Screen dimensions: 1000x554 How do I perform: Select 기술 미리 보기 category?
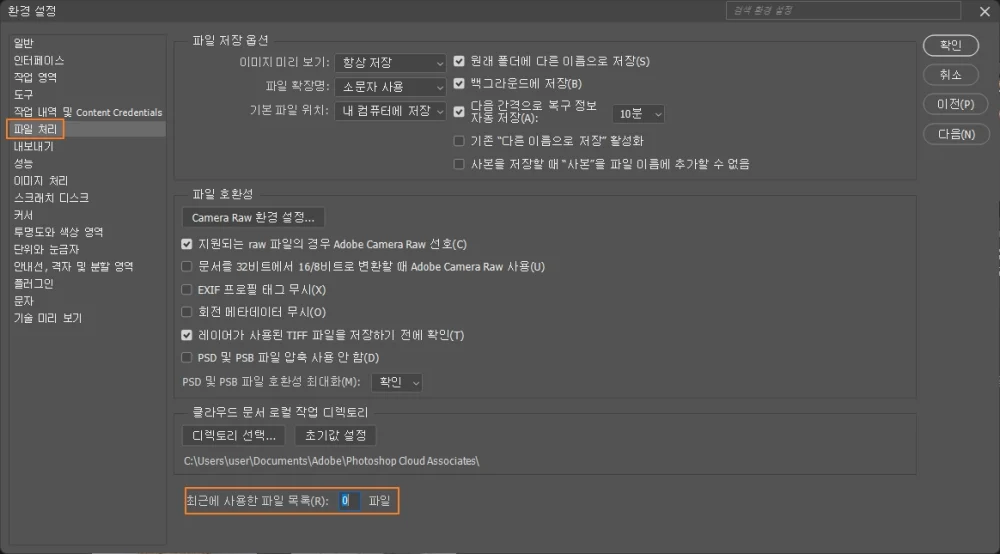(48, 318)
